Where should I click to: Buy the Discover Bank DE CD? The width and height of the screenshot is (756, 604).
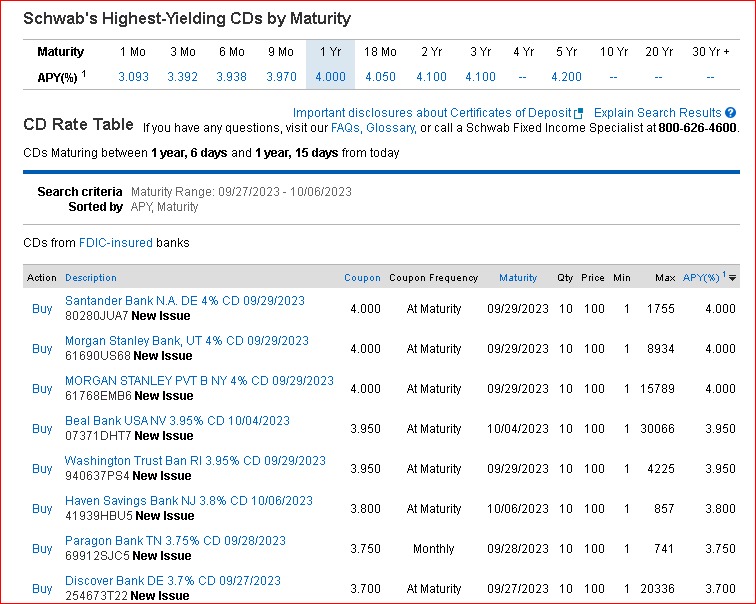coord(42,589)
